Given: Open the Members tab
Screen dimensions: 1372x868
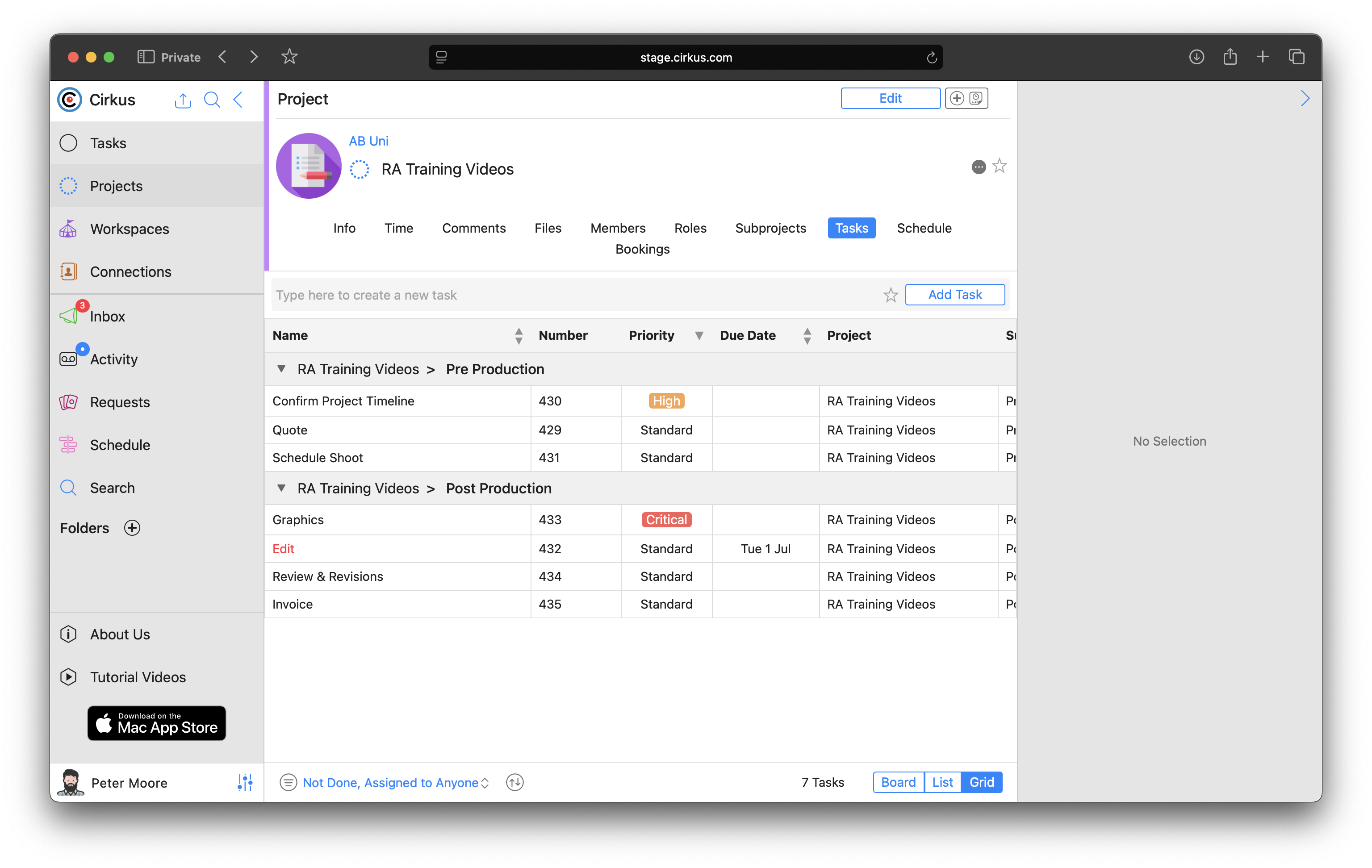Looking at the screenshot, I should (x=618, y=228).
